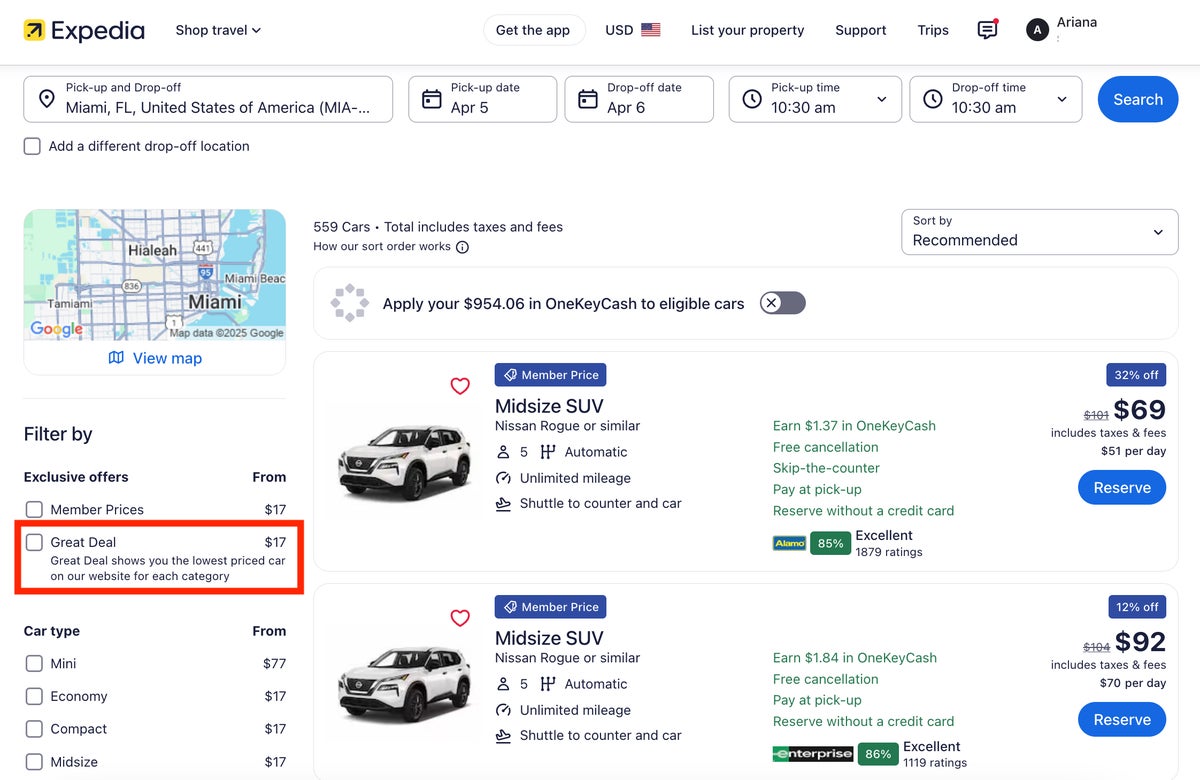
Task: Click the mileage gauge icon on Alamo car
Action: 503,478
